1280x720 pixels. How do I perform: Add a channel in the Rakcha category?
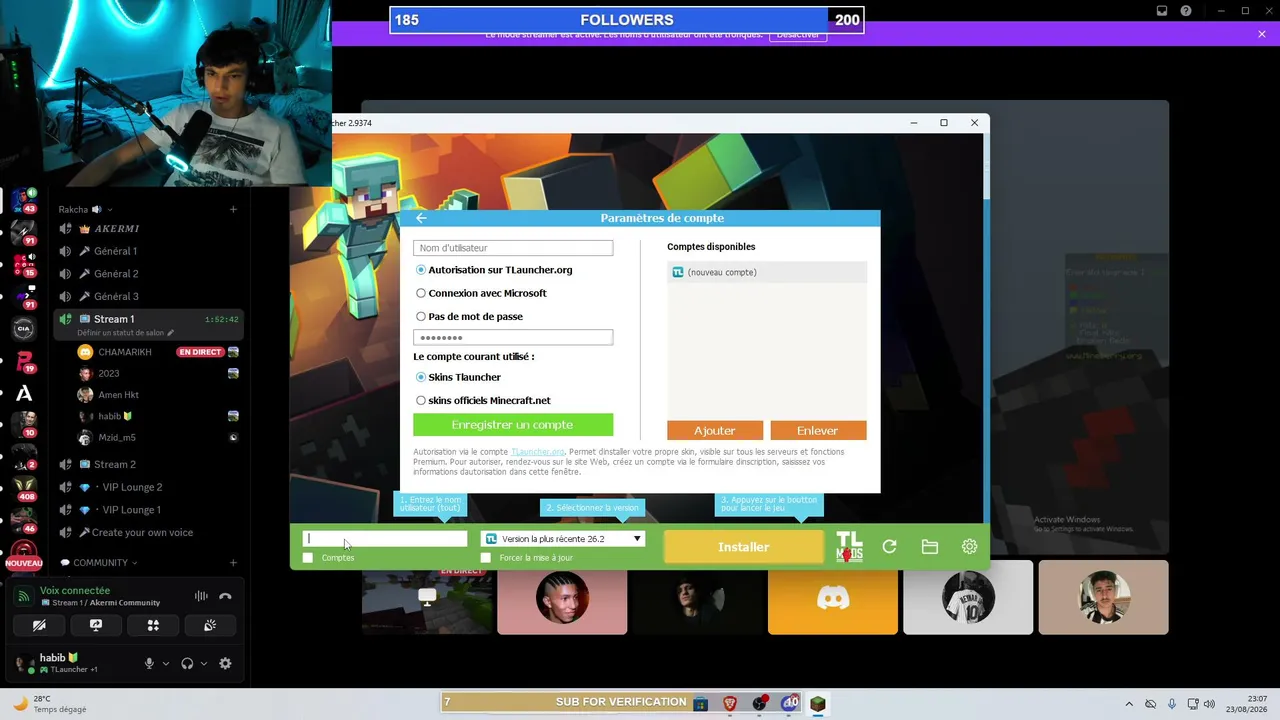coord(233,209)
